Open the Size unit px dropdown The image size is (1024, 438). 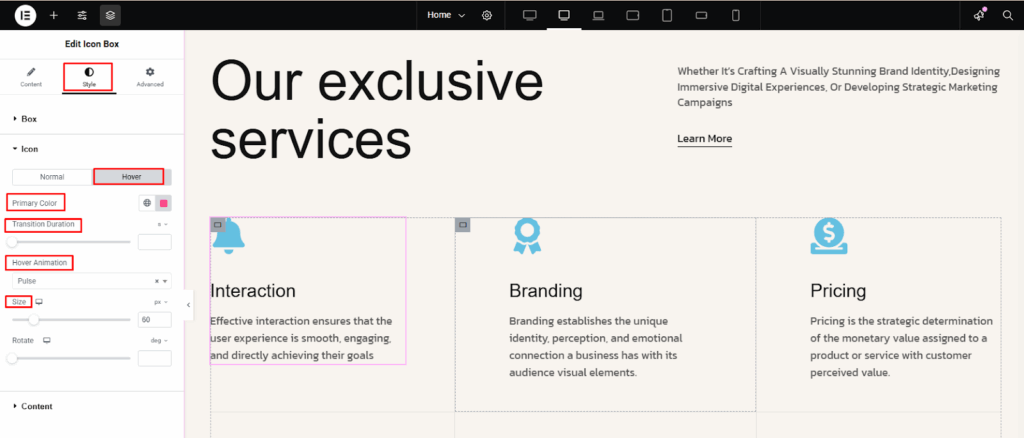click(x=160, y=301)
